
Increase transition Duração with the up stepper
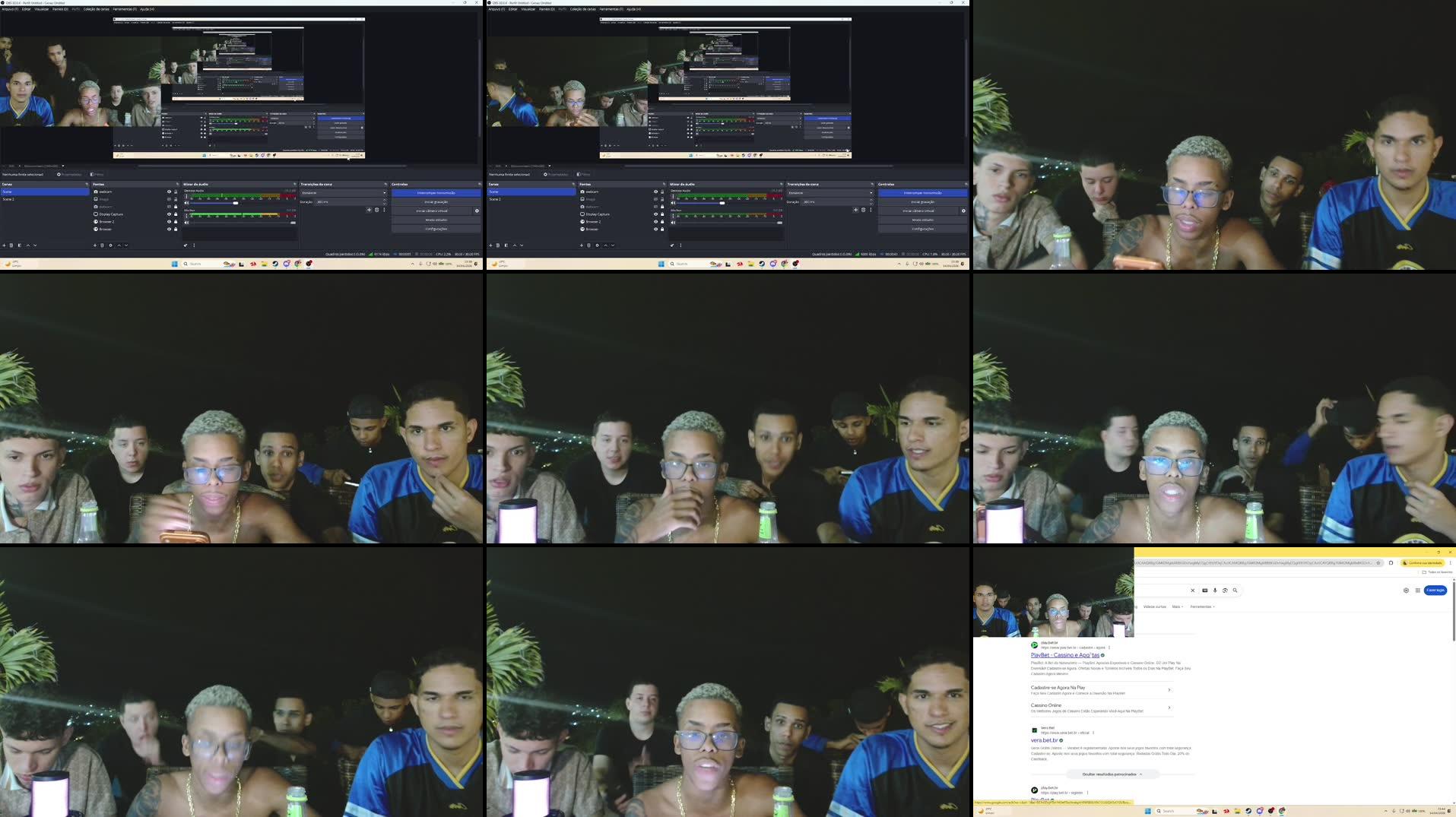(383, 201)
